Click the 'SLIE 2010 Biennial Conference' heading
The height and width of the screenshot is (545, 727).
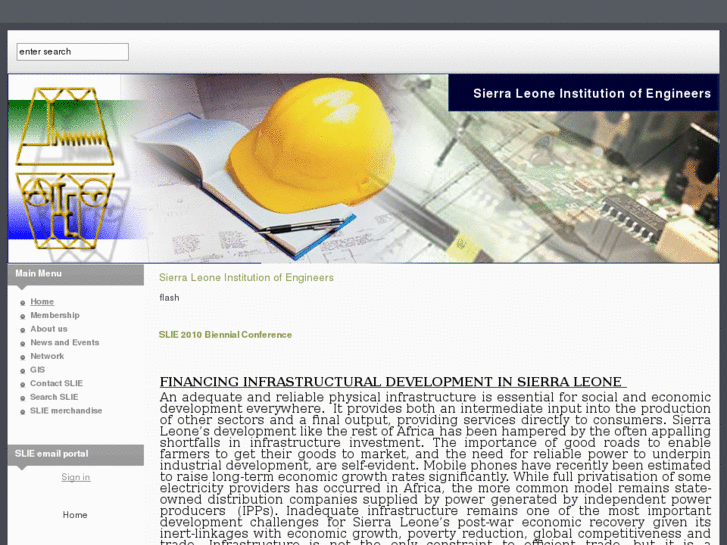(225, 334)
